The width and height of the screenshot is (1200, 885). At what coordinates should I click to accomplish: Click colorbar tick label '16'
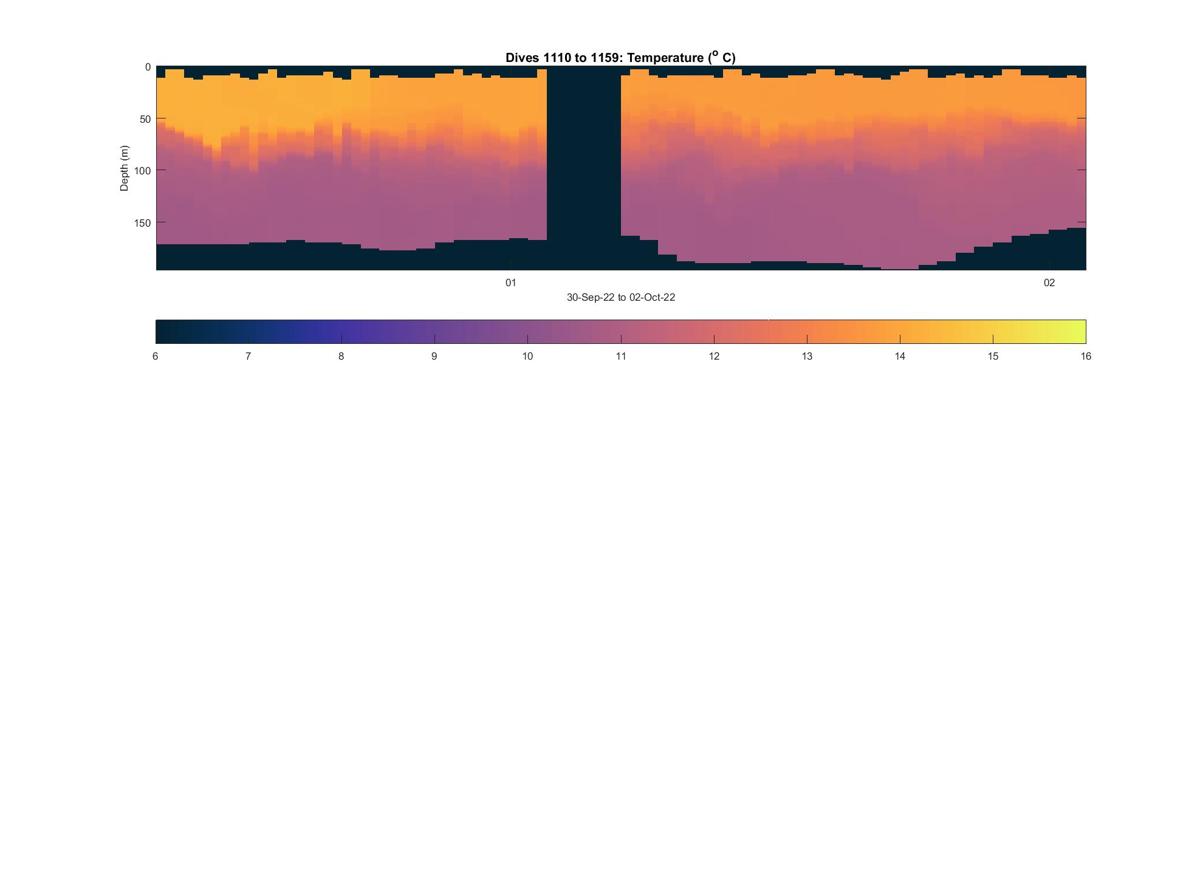(x=1086, y=356)
